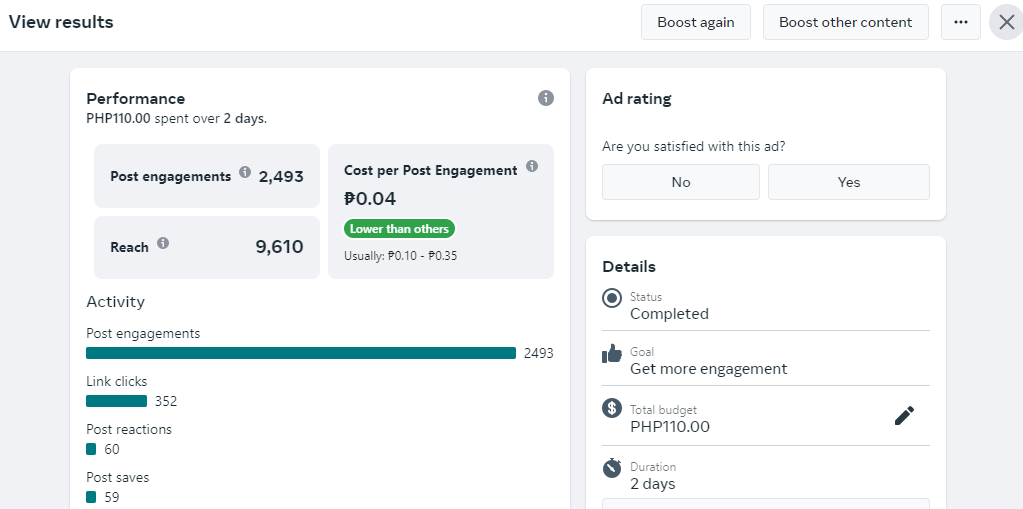Click Boost other content button

pyautogui.click(x=846, y=22)
